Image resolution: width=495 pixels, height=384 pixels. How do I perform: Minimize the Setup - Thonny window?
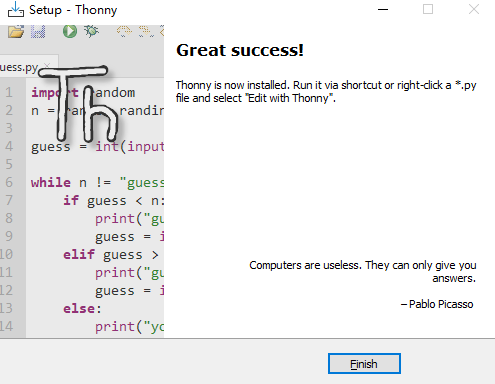point(383,9)
